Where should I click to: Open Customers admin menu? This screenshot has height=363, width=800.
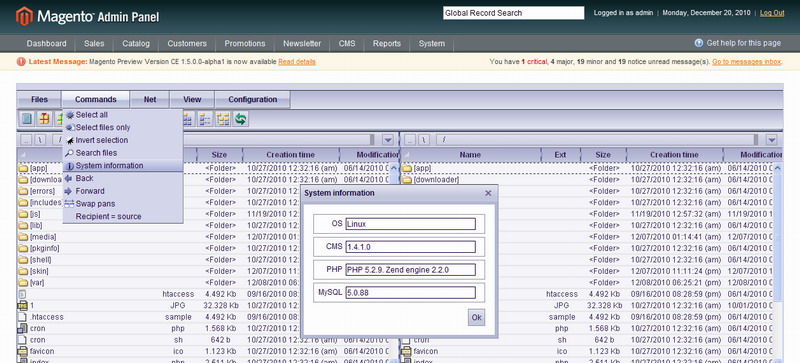(x=187, y=43)
